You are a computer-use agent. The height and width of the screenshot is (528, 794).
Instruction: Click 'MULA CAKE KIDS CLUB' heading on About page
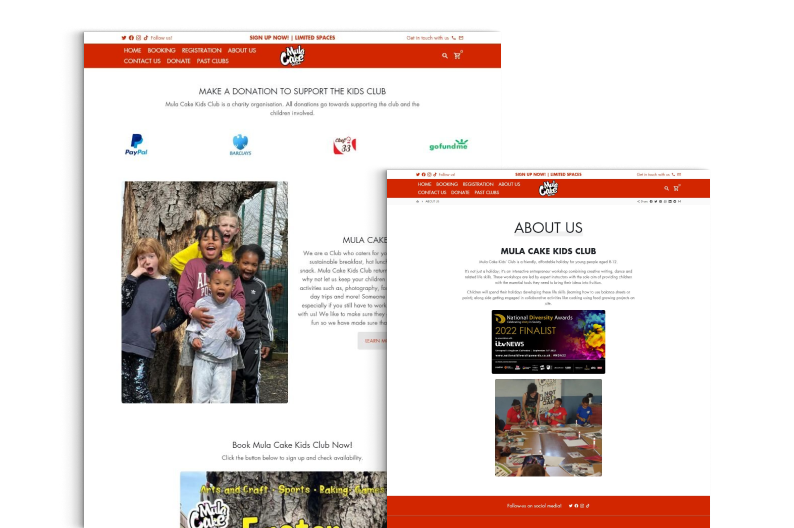(548, 251)
